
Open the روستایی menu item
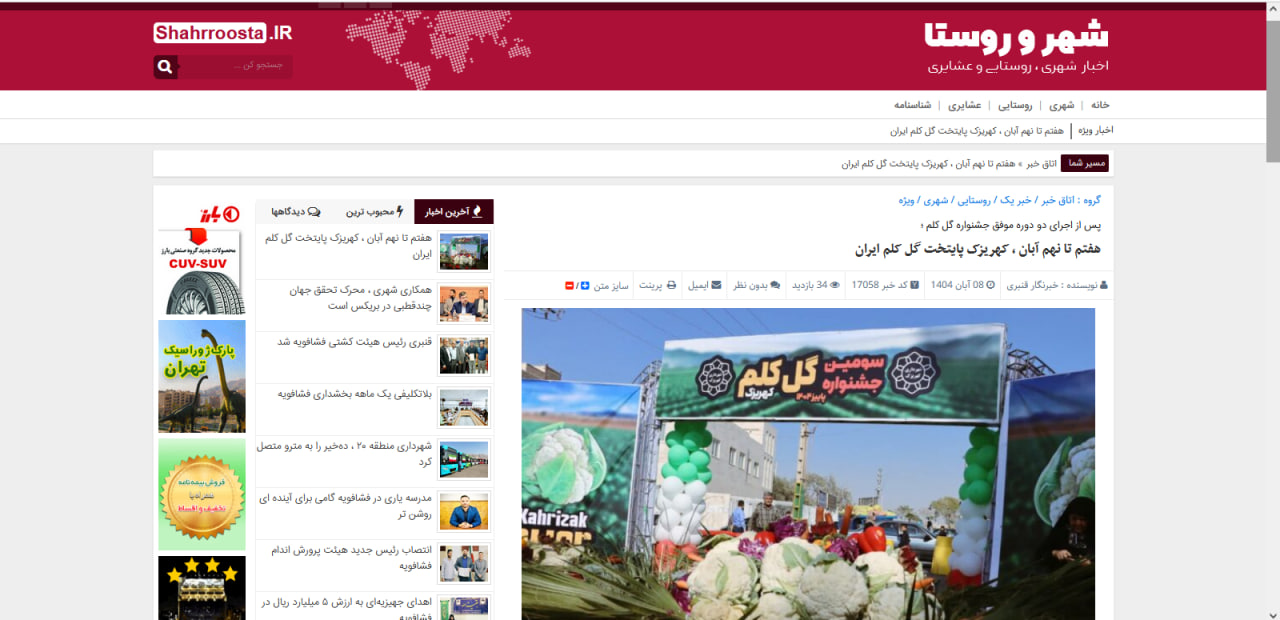pos(1015,105)
